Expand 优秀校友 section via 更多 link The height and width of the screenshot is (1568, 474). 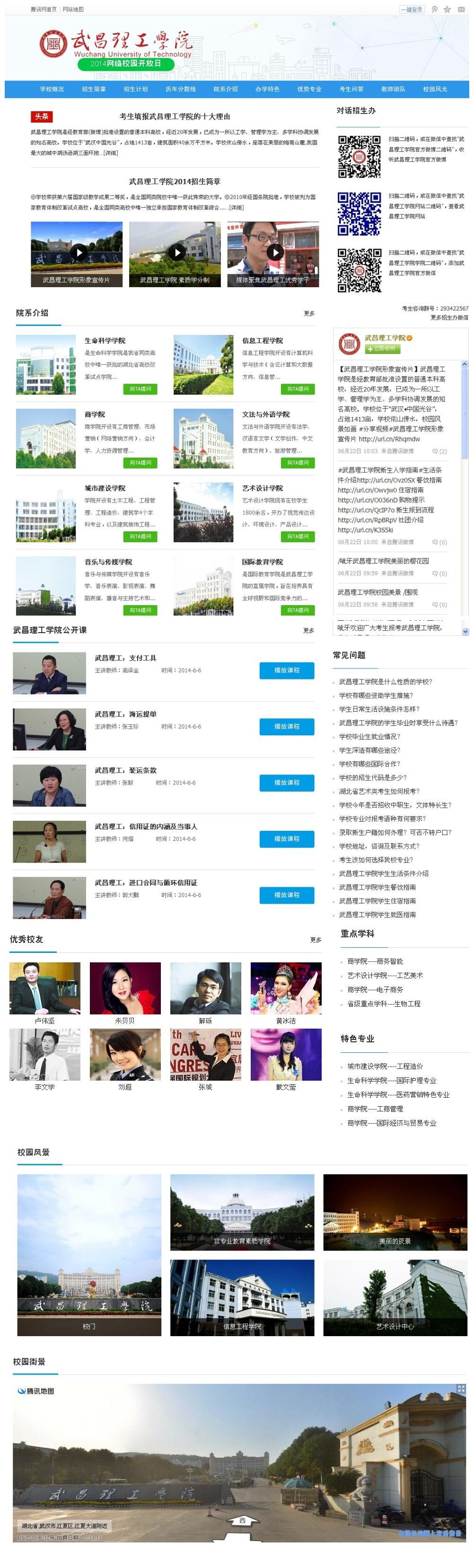point(315,939)
